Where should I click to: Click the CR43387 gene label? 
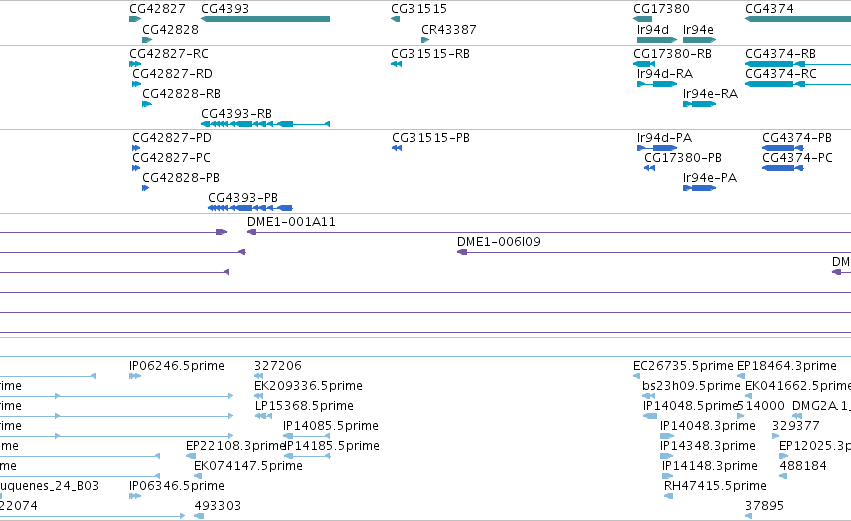pos(449,30)
